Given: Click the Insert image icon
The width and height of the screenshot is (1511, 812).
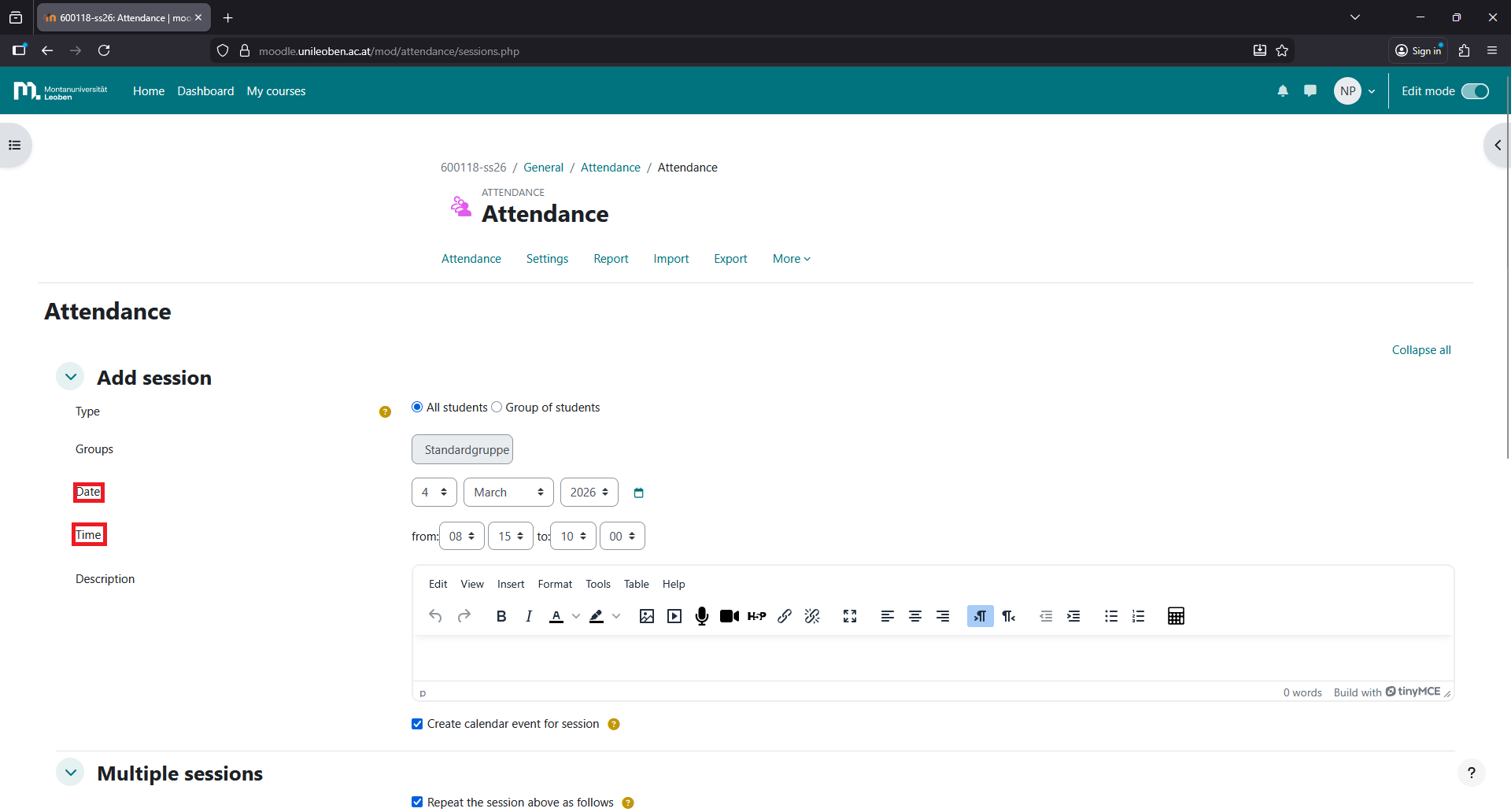Looking at the screenshot, I should point(647,616).
